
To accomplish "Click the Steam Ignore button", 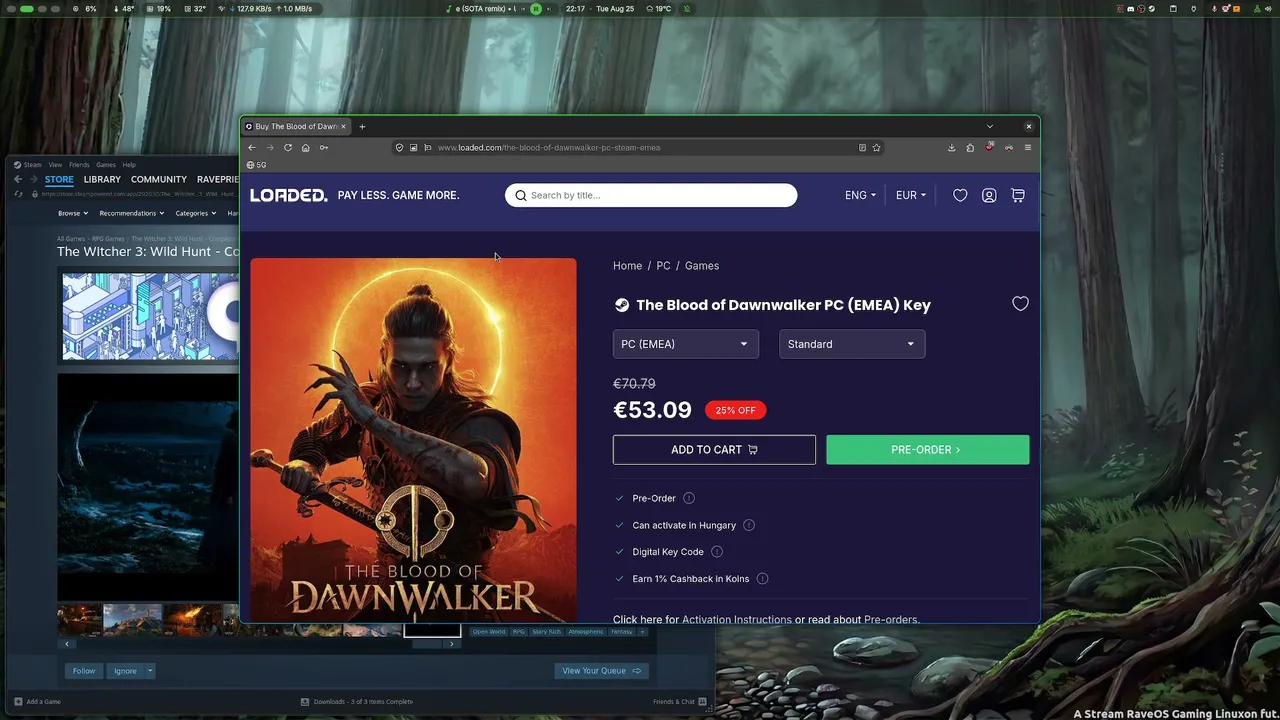I will (x=125, y=671).
